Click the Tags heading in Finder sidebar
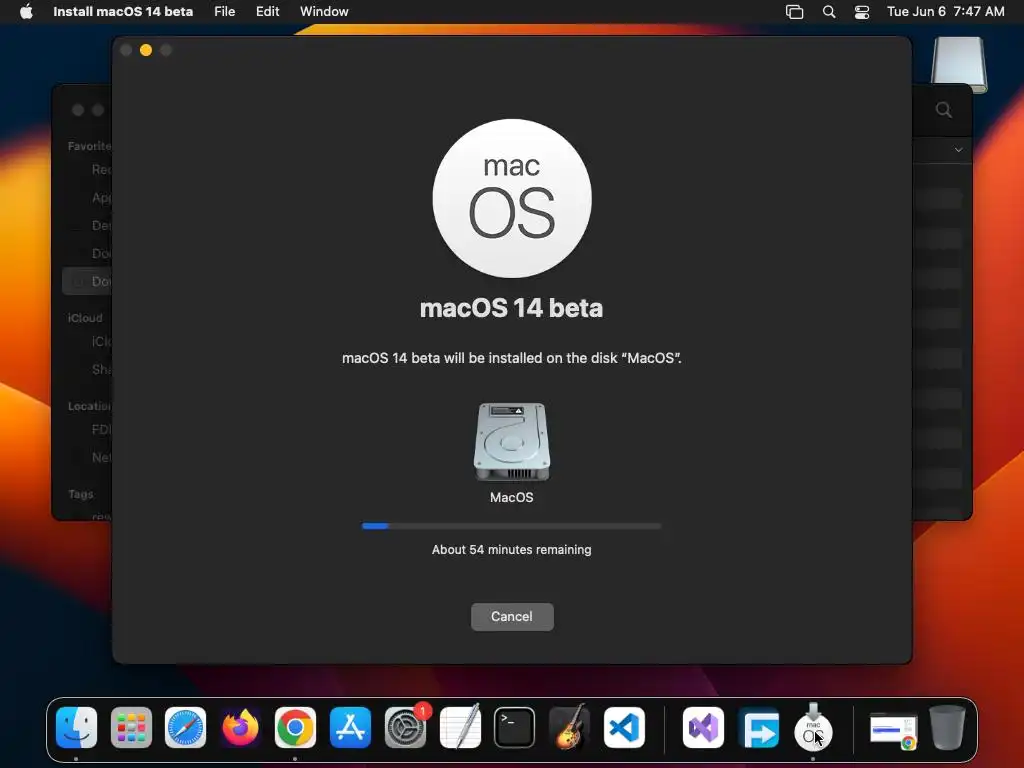The width and height of the screenshot is (1024, 768). click(81, 494)
